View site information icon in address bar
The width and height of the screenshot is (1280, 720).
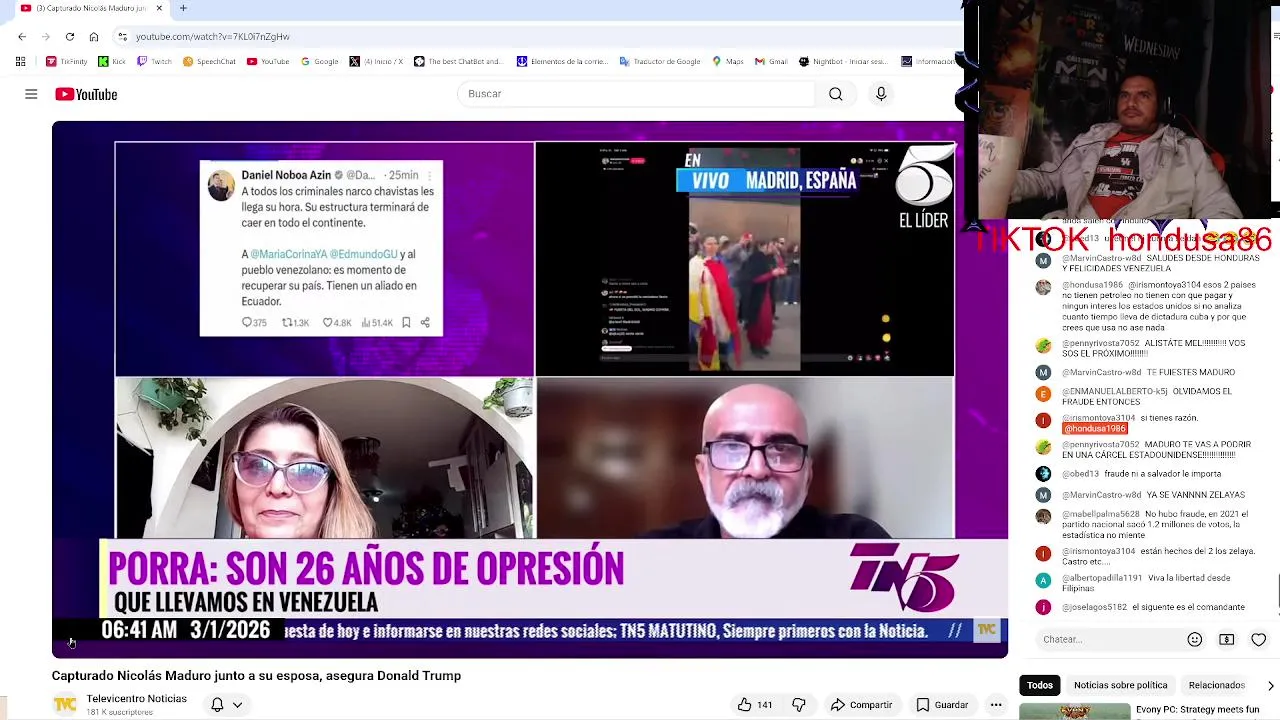coord(122,37)
